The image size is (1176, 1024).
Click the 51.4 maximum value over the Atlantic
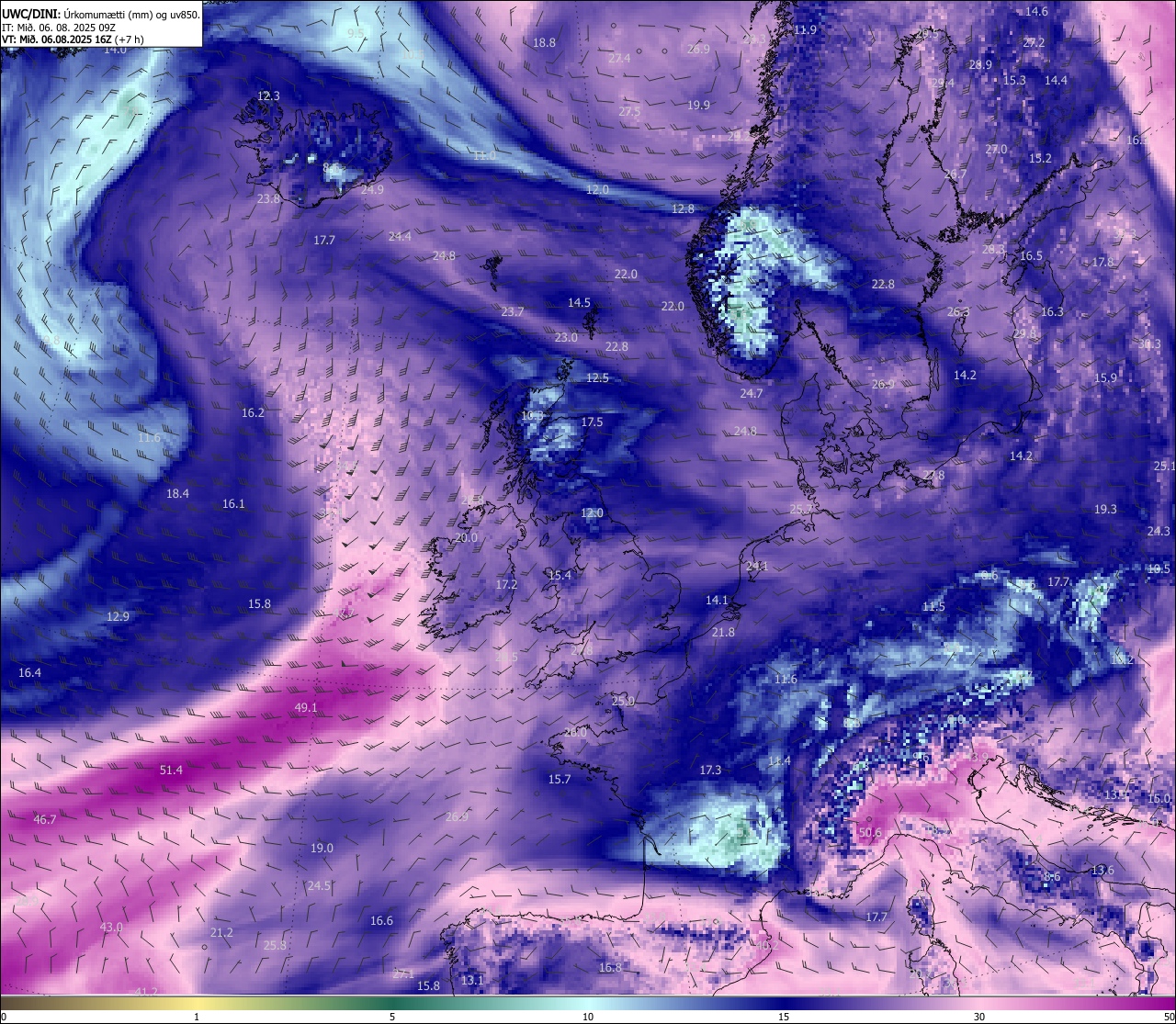172,770
